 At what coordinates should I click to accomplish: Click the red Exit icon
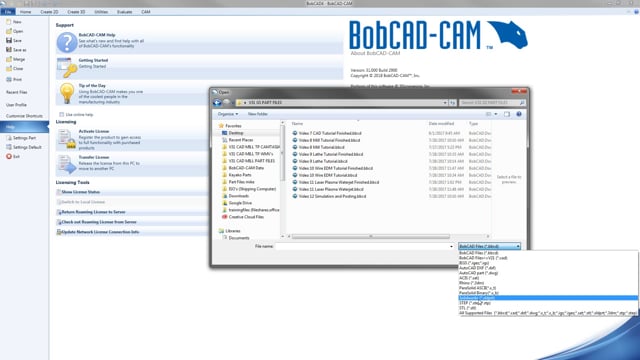(9, 156)
